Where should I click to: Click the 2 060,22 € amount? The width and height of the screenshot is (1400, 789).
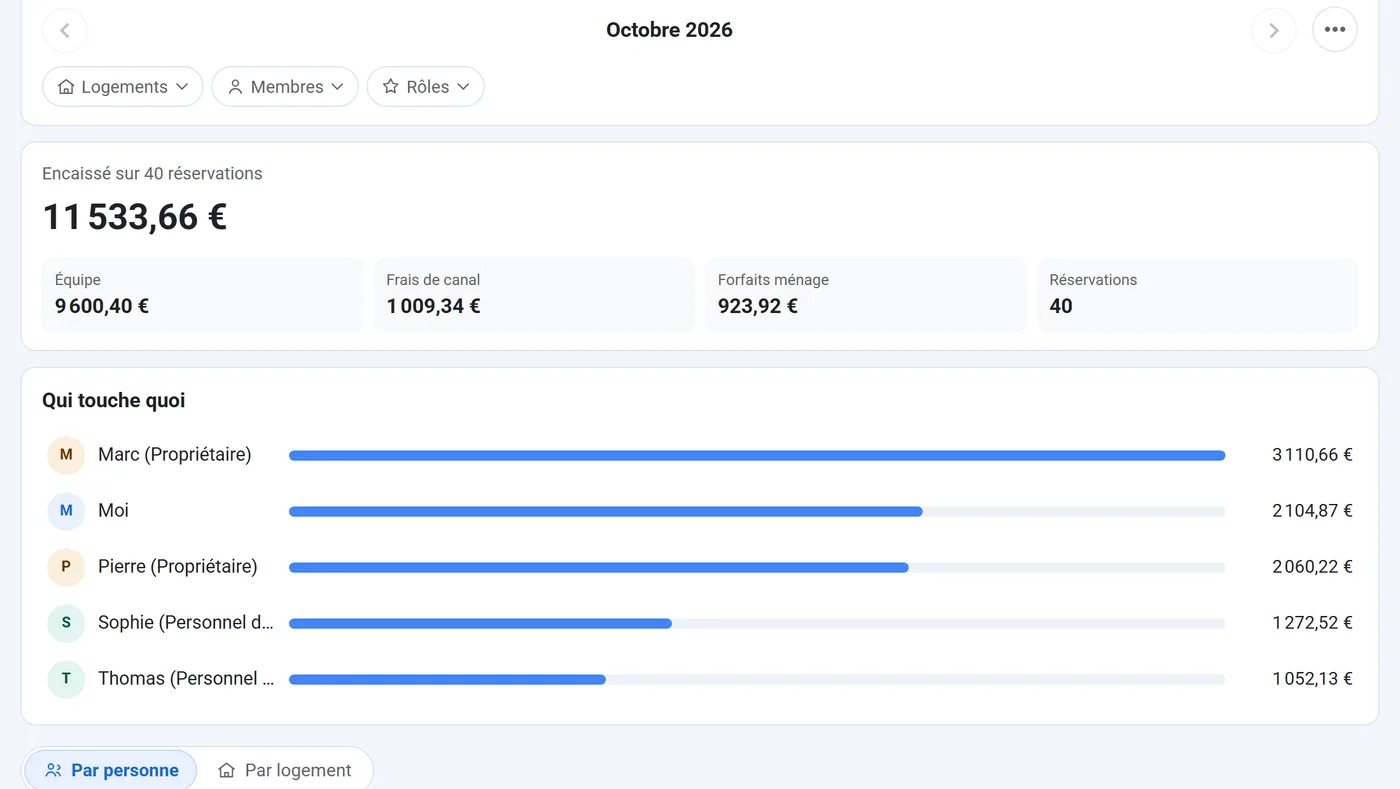1312,567
